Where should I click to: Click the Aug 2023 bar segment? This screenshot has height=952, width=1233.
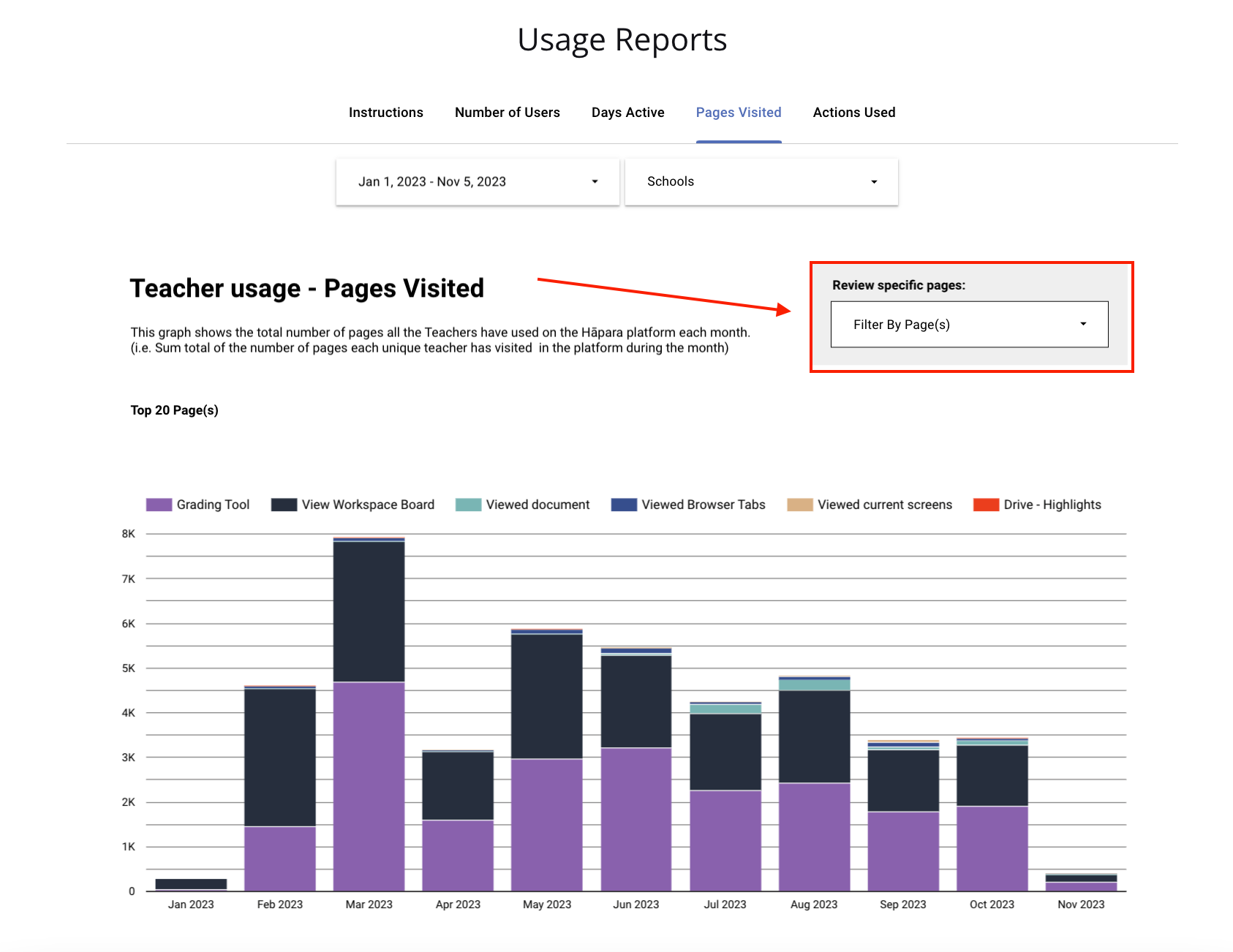coord(815,784)
